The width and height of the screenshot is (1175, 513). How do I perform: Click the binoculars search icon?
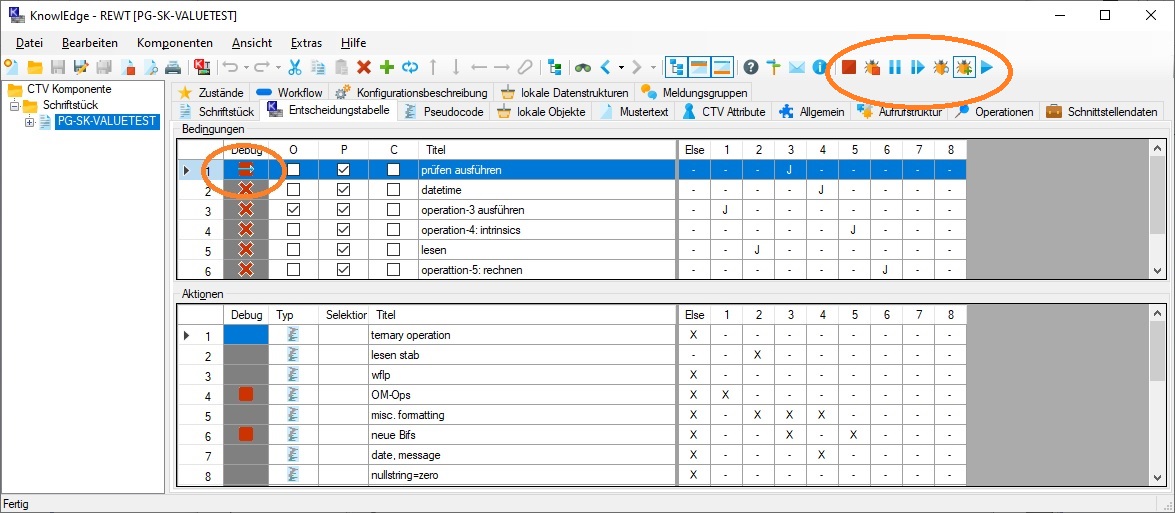click(583, 67)
